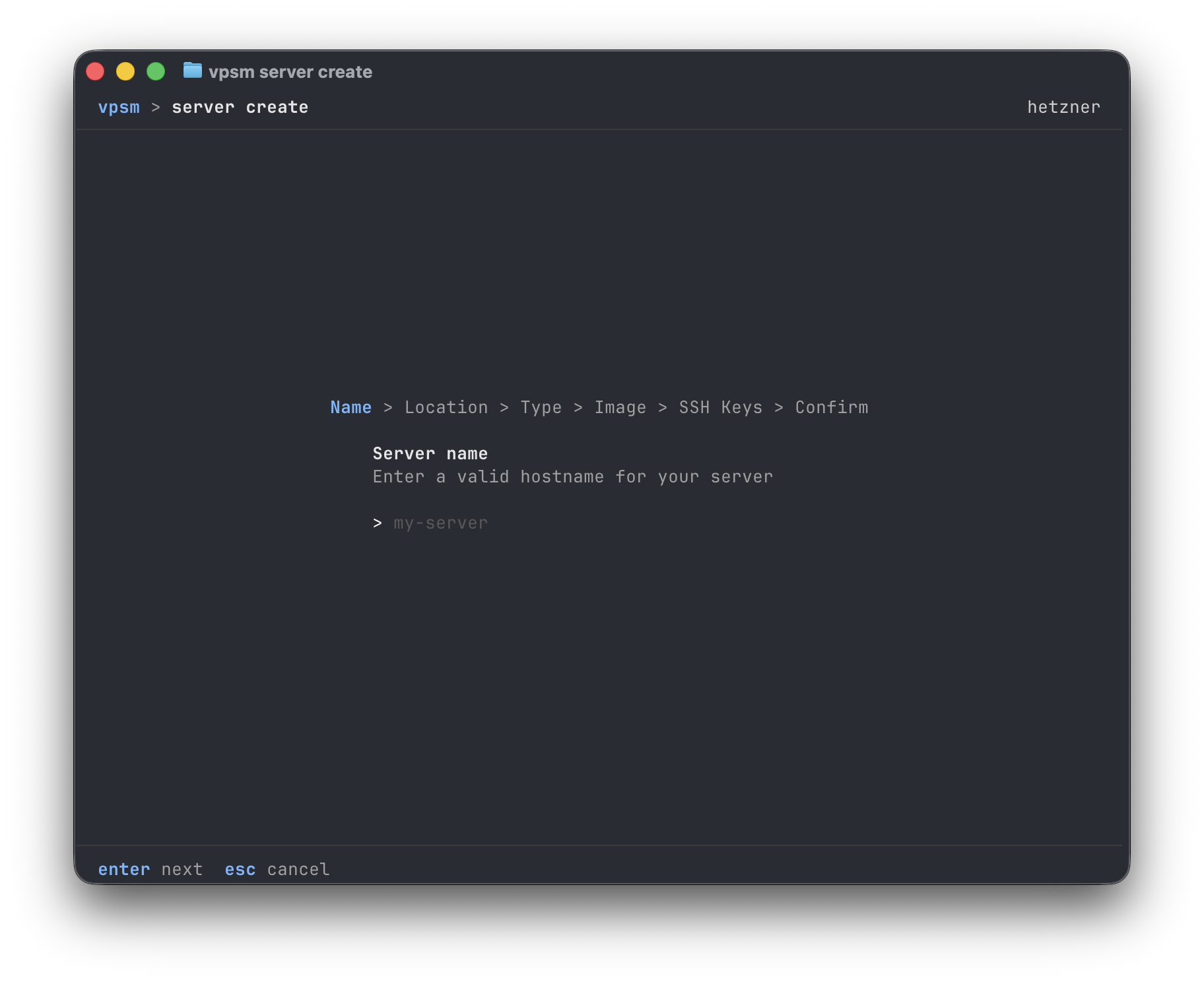The image size is (1204, 982).
Task: Click the hostname description text
Action: tap(572, 476)
